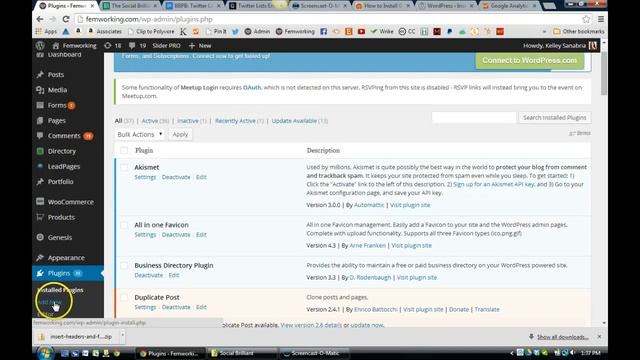Image resolution: width=640 pixels, height=360 pixels.
Task: Click the plugin search input field
Action: pyautogui.click(x=474, y=118)
